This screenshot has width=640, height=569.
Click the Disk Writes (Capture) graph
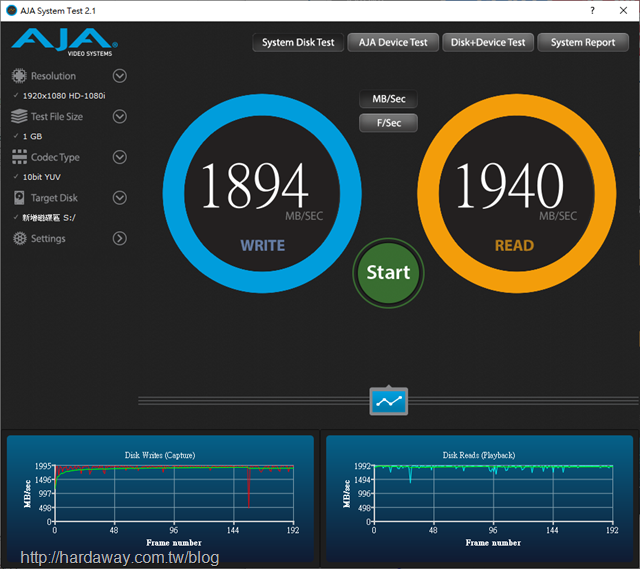click(x=160, y=499)
